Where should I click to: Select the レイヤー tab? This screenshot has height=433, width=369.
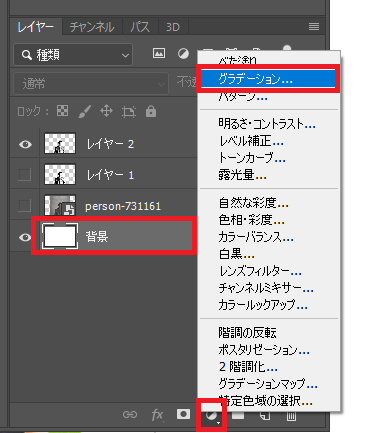(x=36, y=27)
